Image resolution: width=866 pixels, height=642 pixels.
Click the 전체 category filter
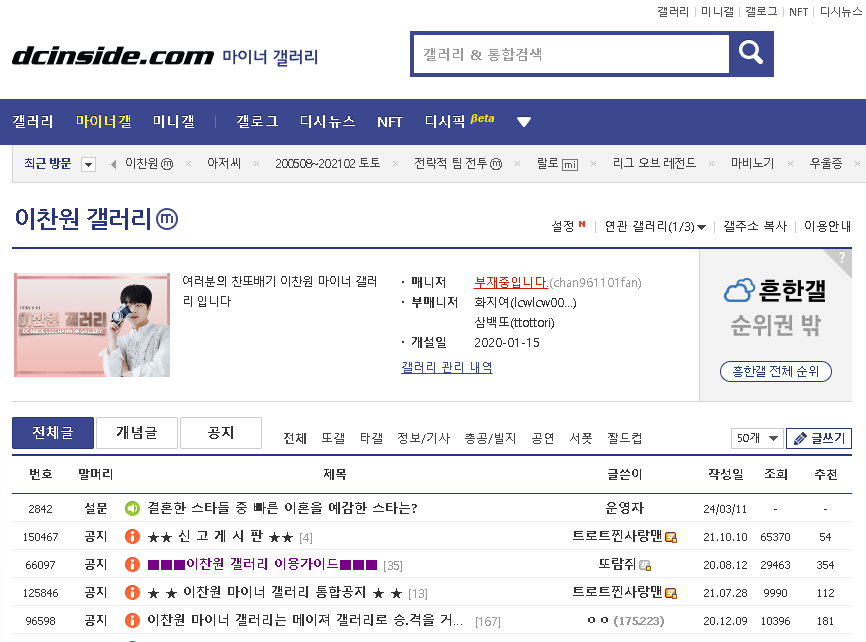pyautogui.click(x=295, y=439)
